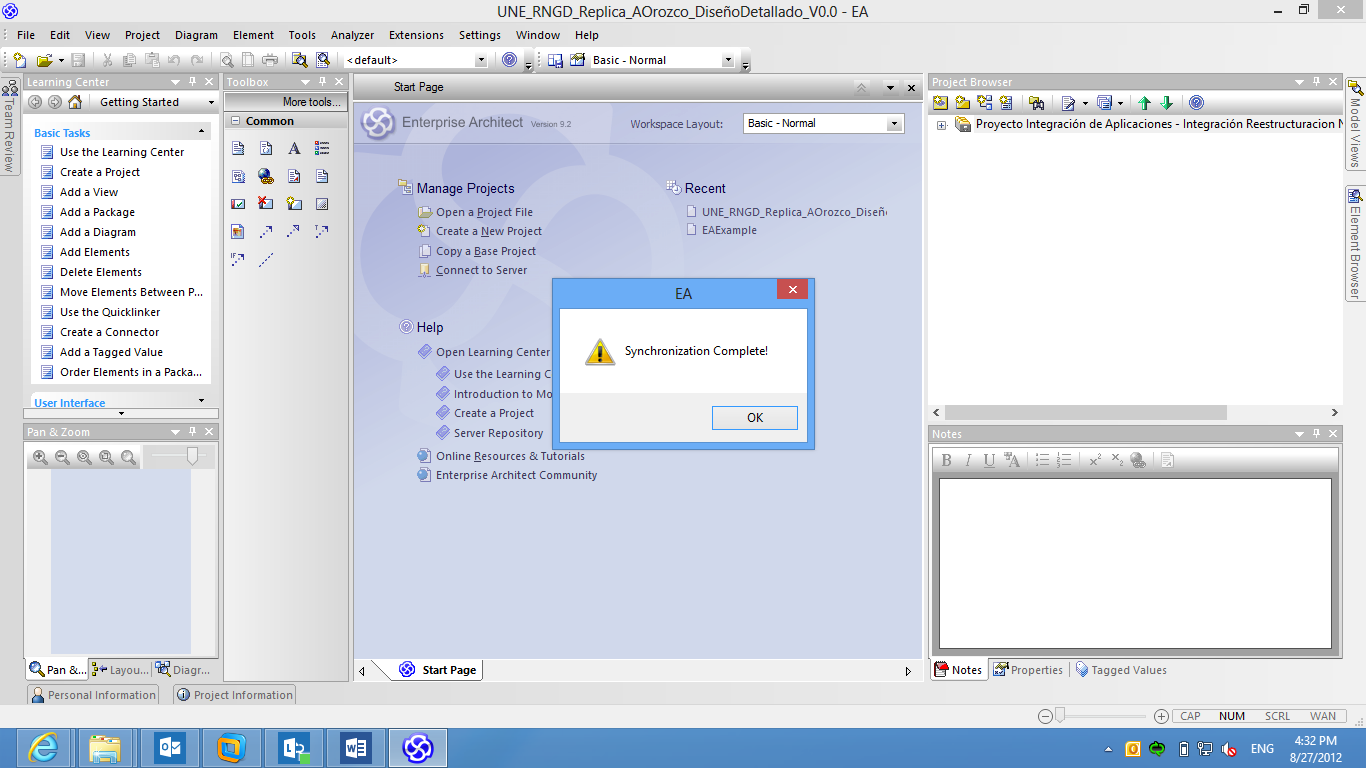The height and width of the screenshot is (768, 1366).
Task: Click the Project Browser horizontal scrollbar
Action: pos(1085,412)
